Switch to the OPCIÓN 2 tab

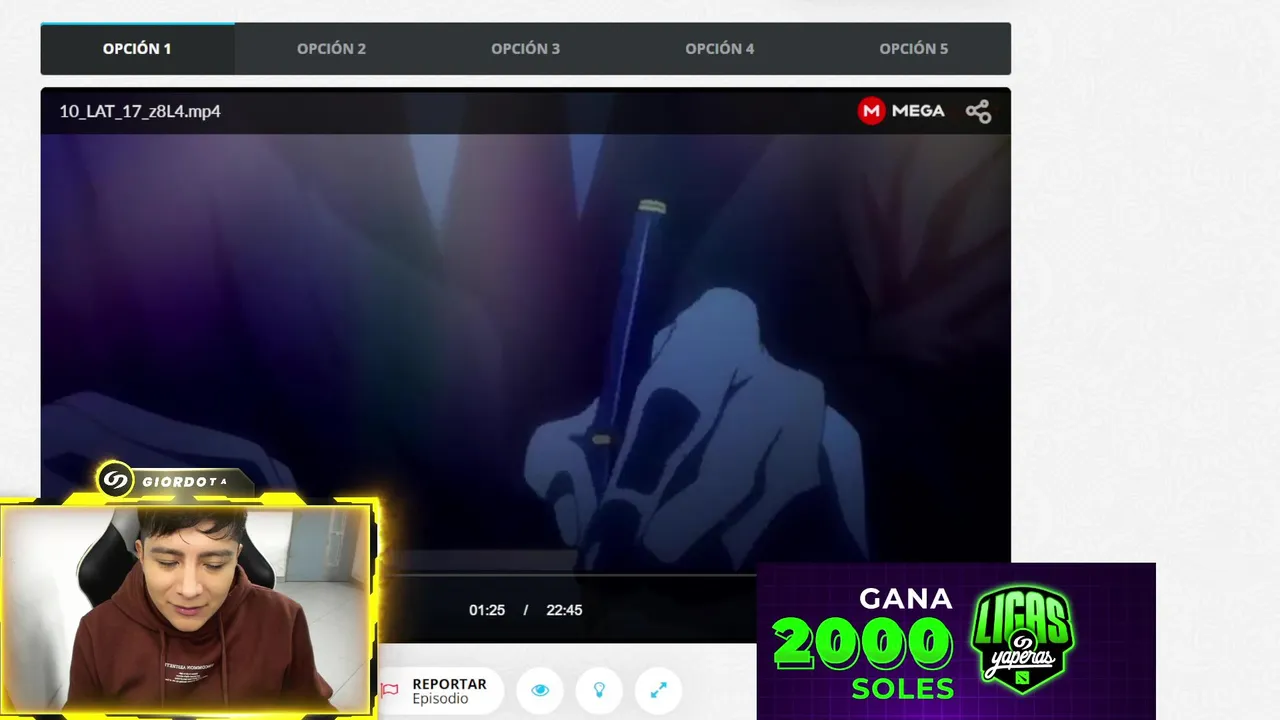tap(331, 48)
